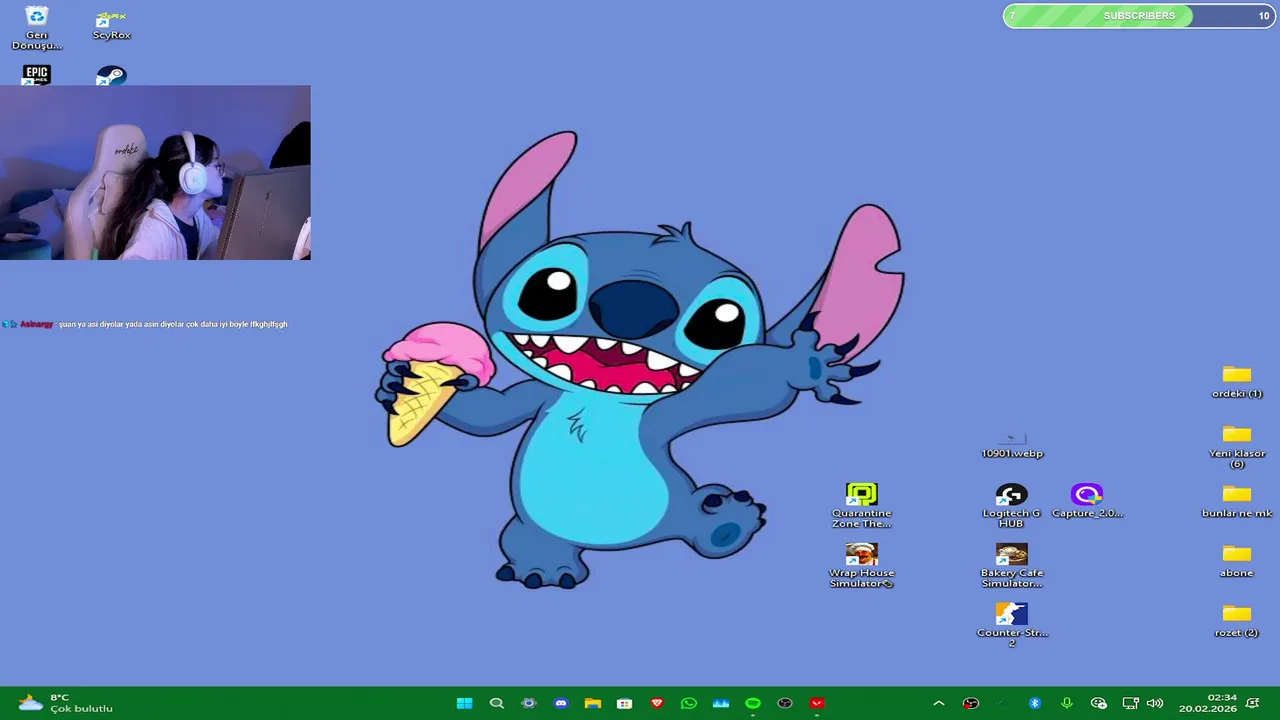Show hidden system tray icons chevron

(938, 703)
